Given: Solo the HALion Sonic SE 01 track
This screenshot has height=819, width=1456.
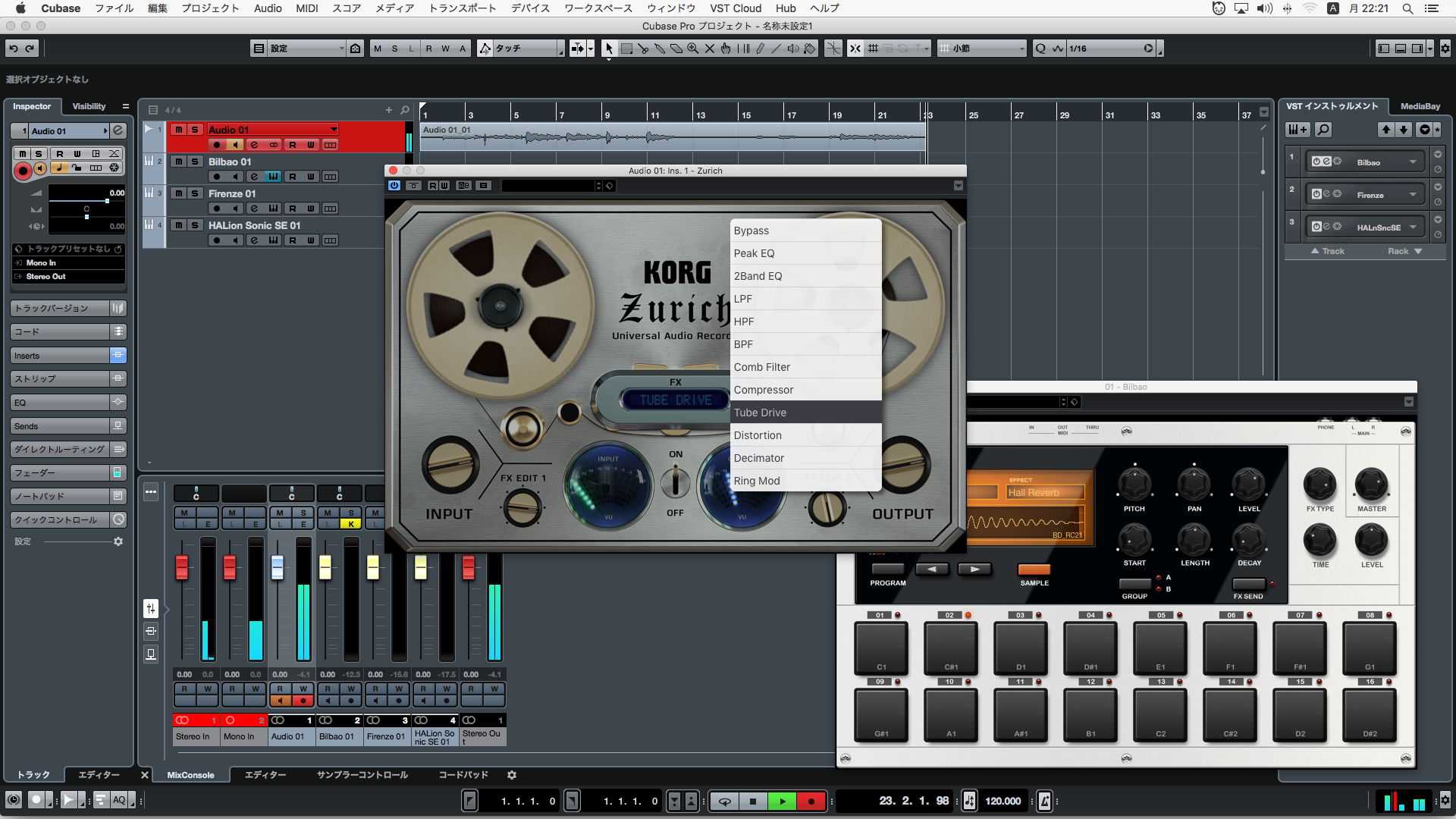Looking at the screenshot, I should [195, 225].
